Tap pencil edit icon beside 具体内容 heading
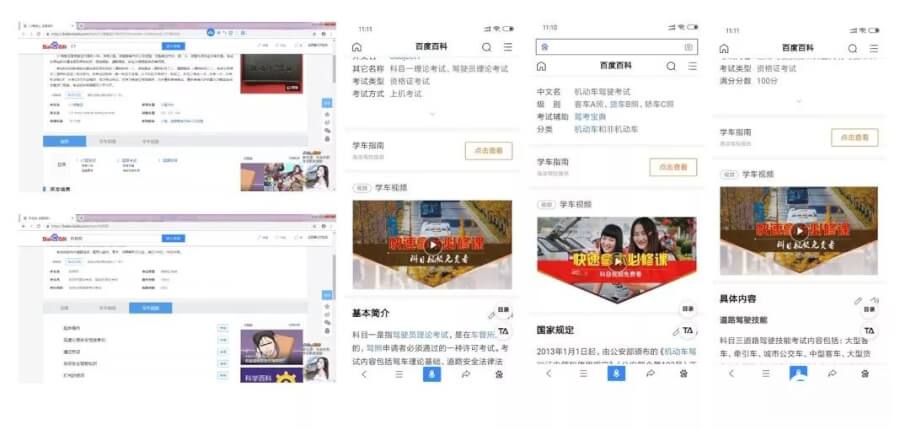The height and width of the screenshot is (430, 900). (858, 299)
